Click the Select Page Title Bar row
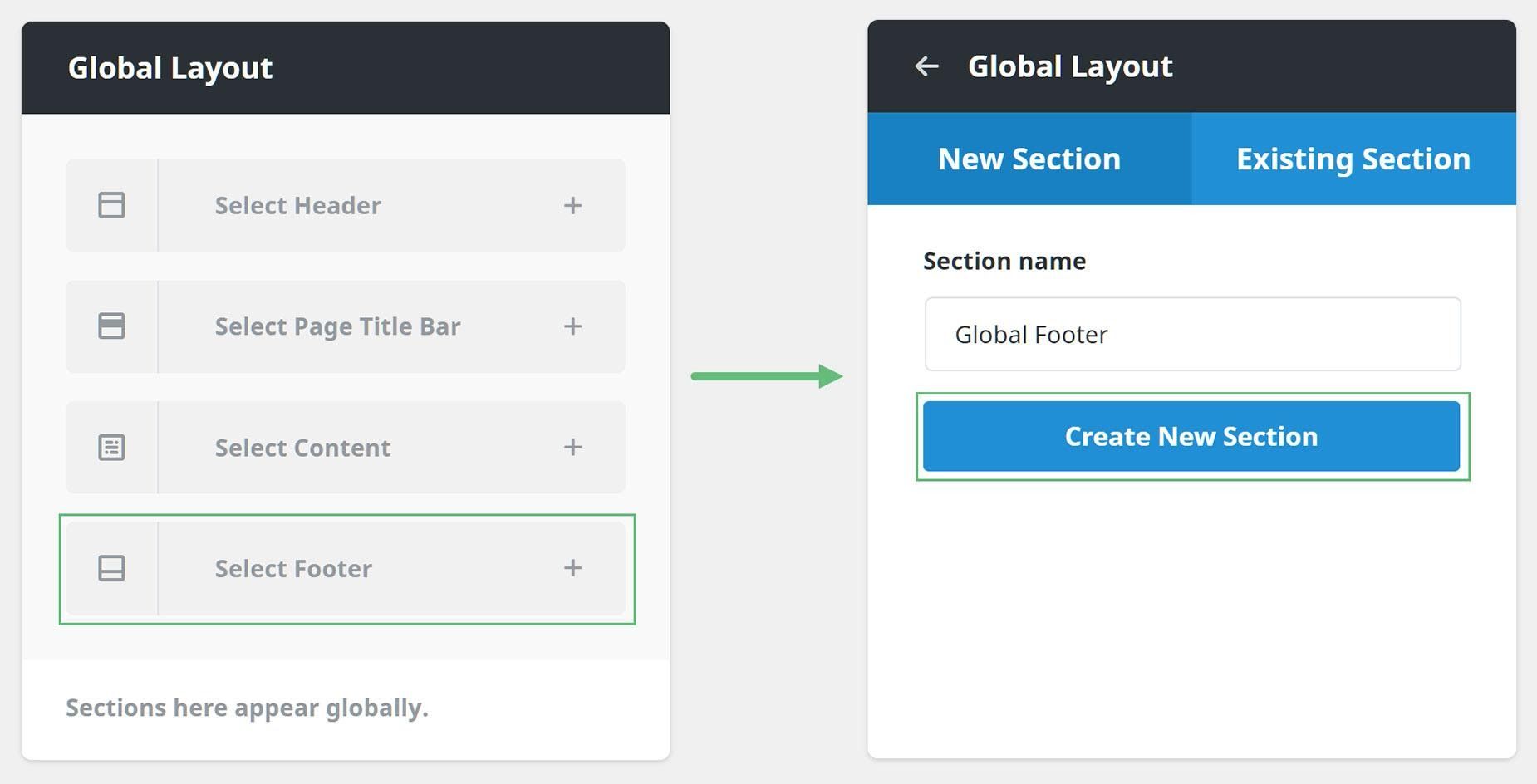The width and height of the screenshot is (1537, 784). pyautogui.click(x=345, y=326)
